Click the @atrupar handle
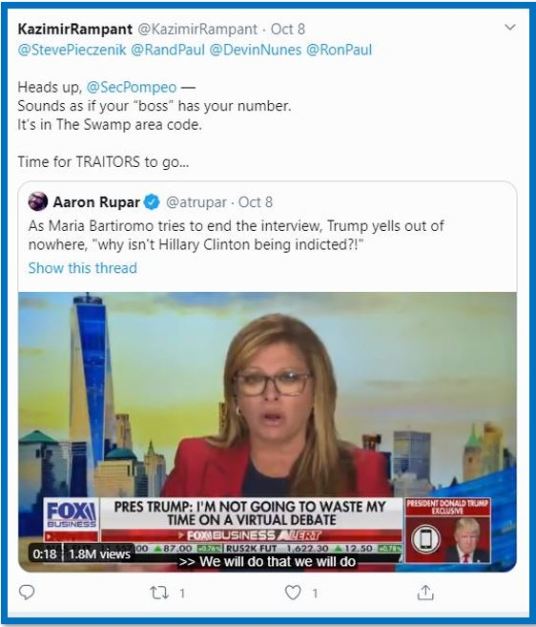The image size is (536, 627). tap(196, 202)
